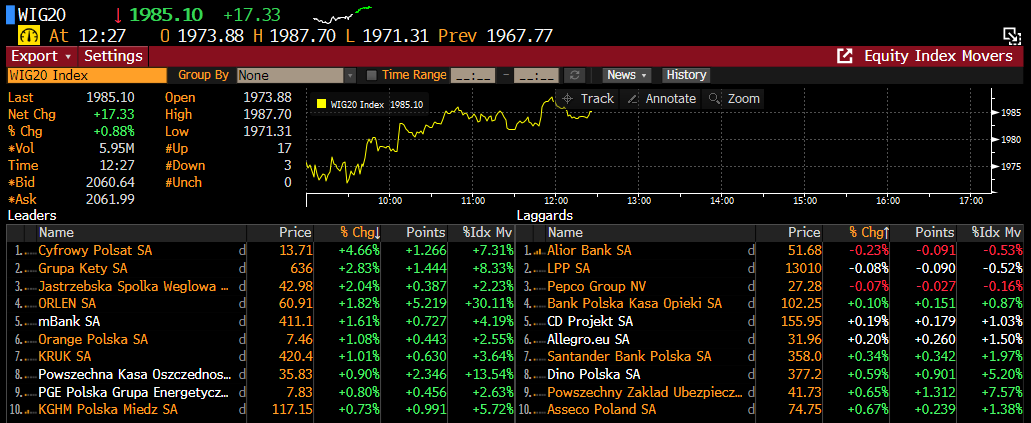Select Powszechny Zaklad Ubezpiecz... row
This screenshot has height=423, width=1031.
(x=770, y=392)
